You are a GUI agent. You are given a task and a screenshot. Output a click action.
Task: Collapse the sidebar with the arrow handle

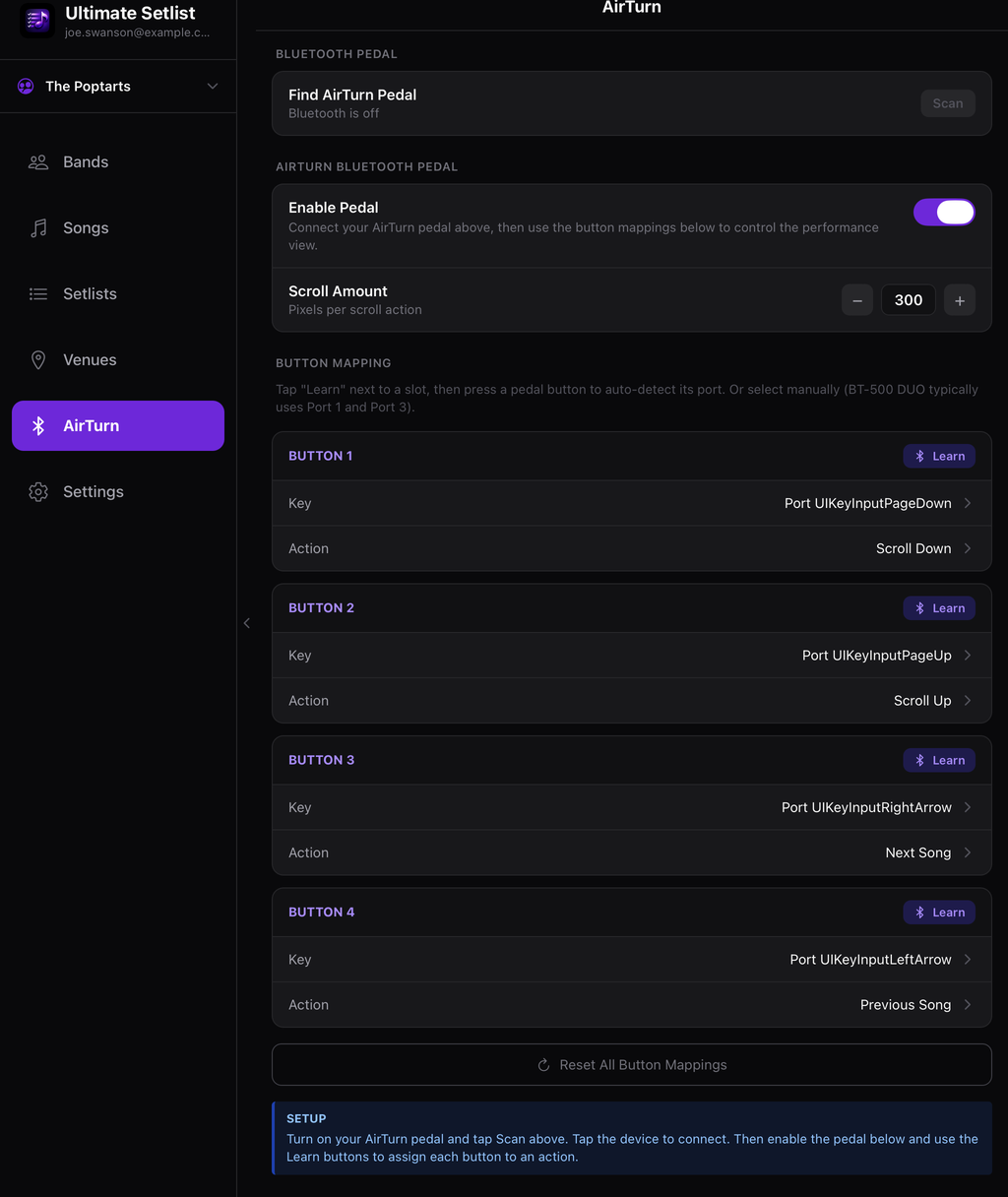(247, 623)
